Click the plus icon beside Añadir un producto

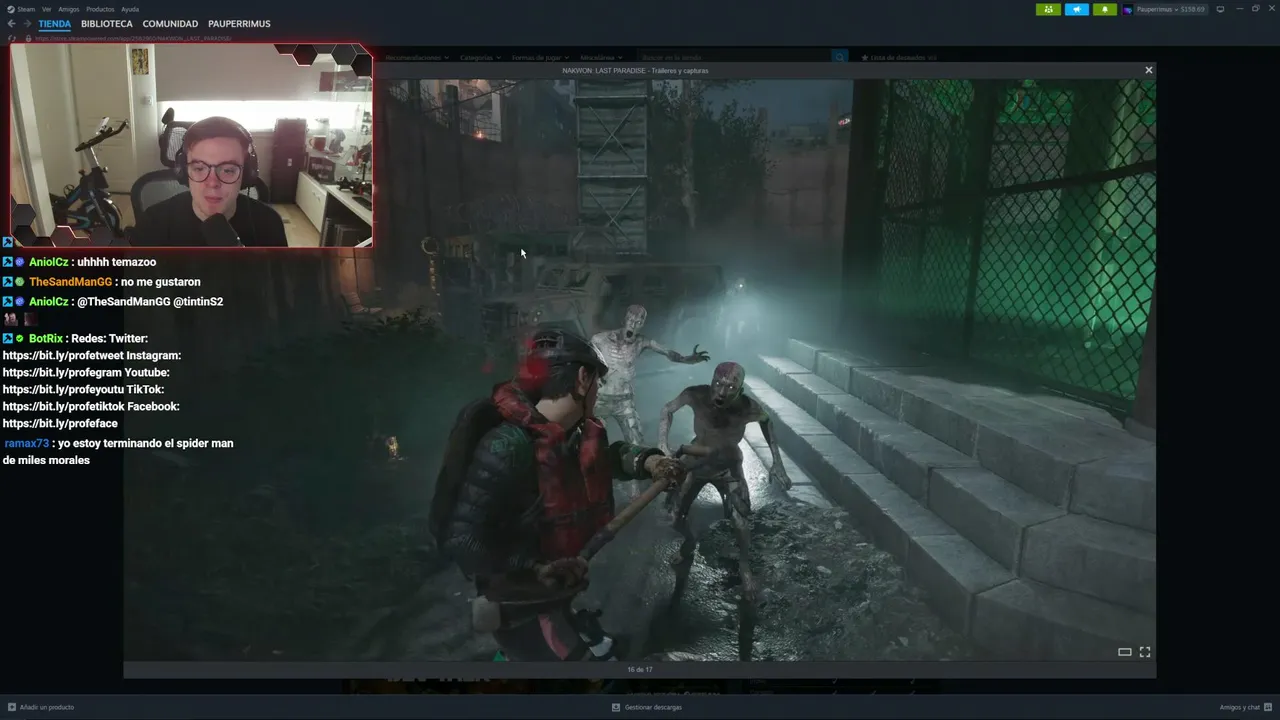11,707
